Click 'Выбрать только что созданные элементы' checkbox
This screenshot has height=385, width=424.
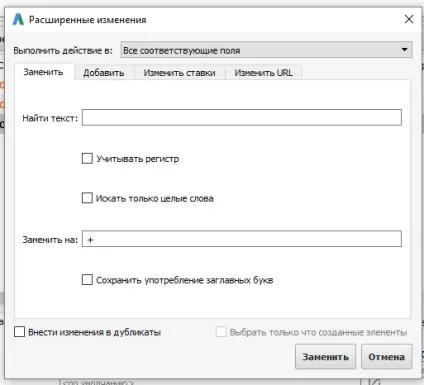(x=221, y=332)
